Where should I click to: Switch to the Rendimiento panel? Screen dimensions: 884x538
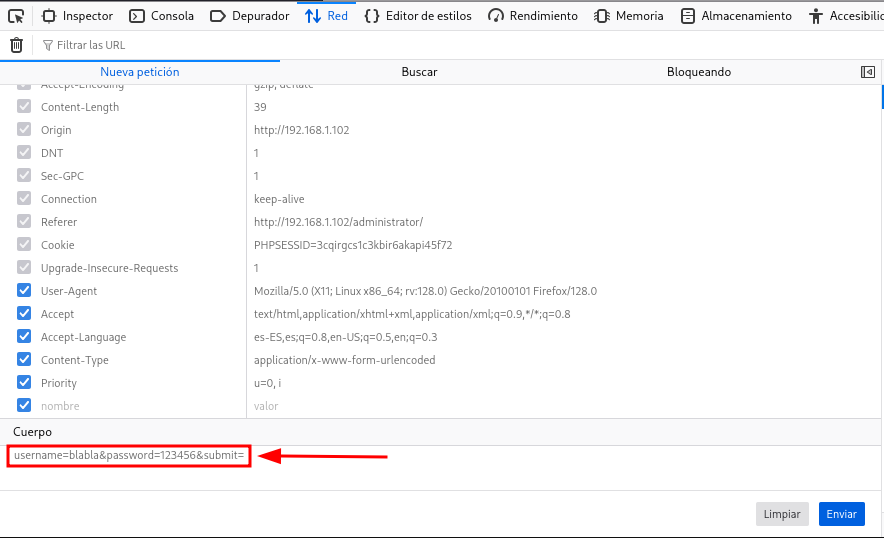pos(533,16)
